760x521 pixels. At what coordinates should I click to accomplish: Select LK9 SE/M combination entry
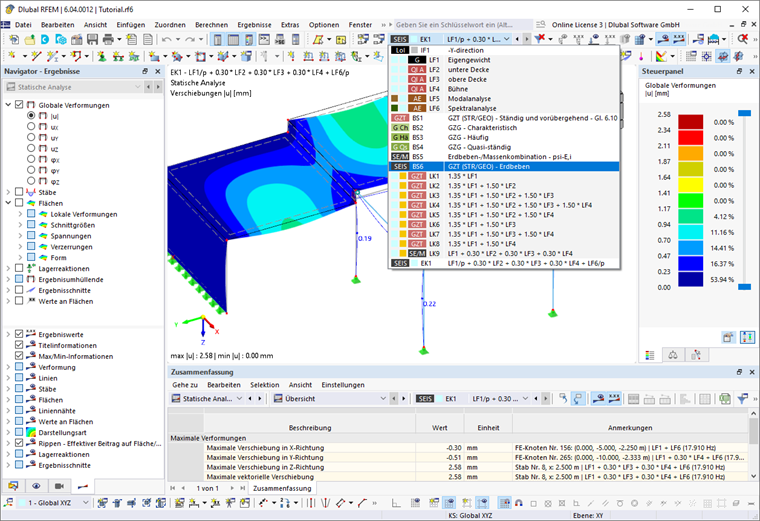[504, 253]
